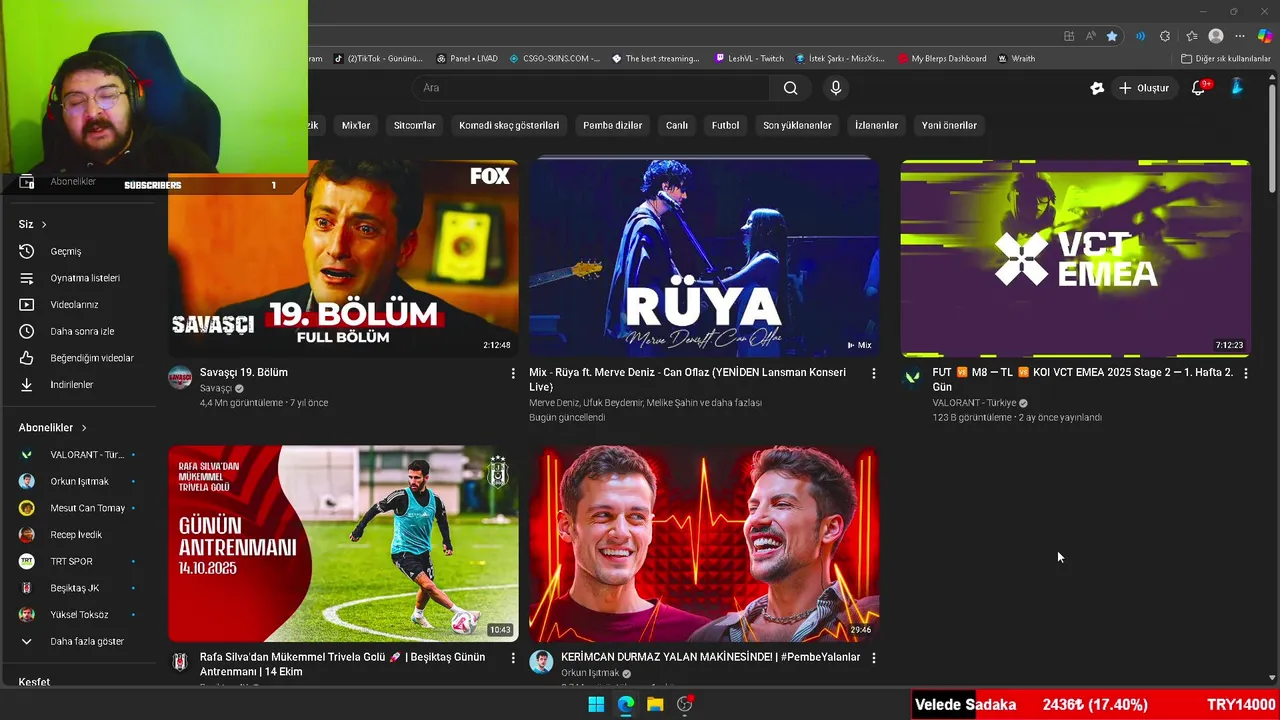Viewport: 1280px width, 720px height.
Task: Open Recep İvedik subscription
Action: click(x=78, y=534)
